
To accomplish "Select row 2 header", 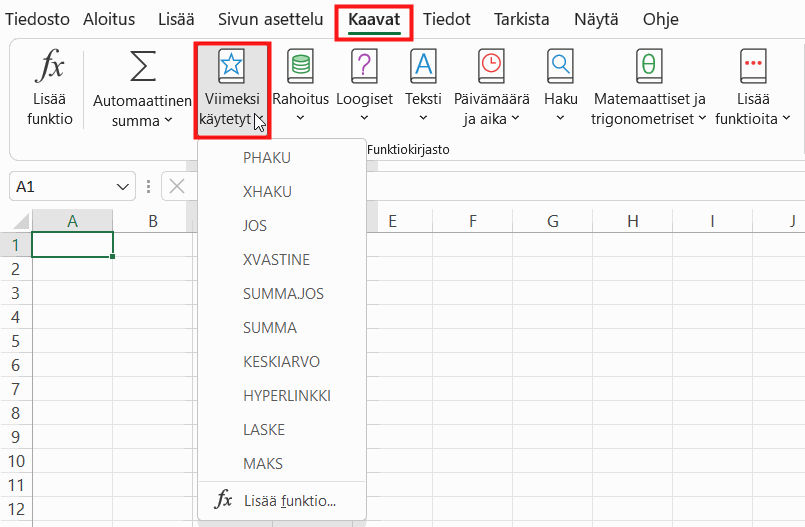I will [x=16, y=269].
